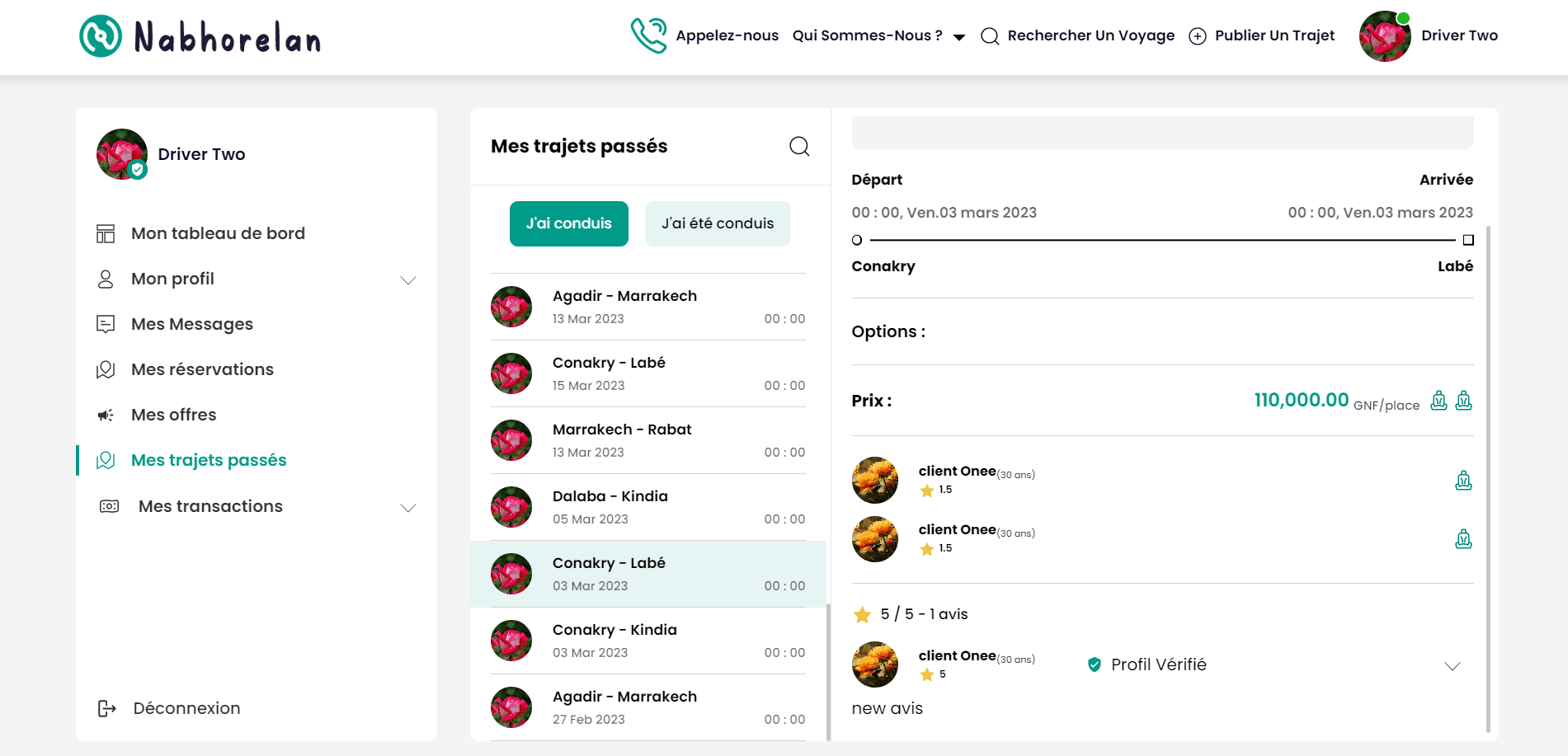Open Mon tableau de bord

[218, 233]
